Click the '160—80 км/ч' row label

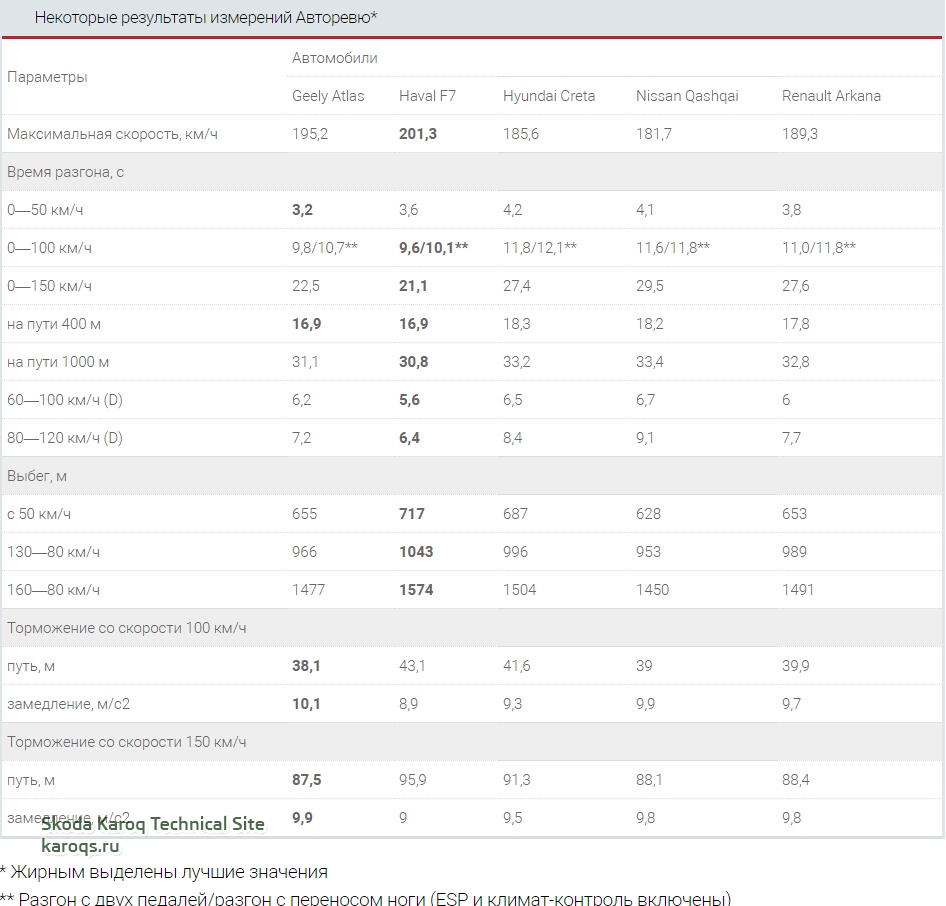point(54,590)
